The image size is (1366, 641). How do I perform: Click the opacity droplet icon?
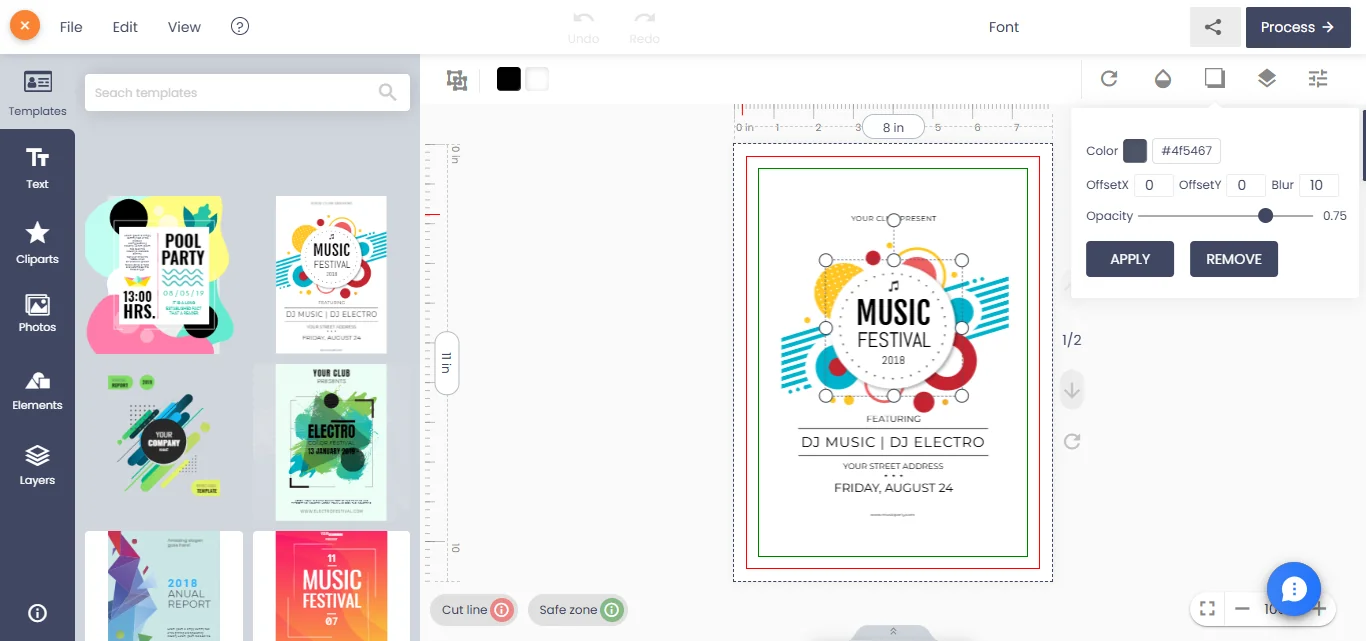click(x=1162, y=78)
